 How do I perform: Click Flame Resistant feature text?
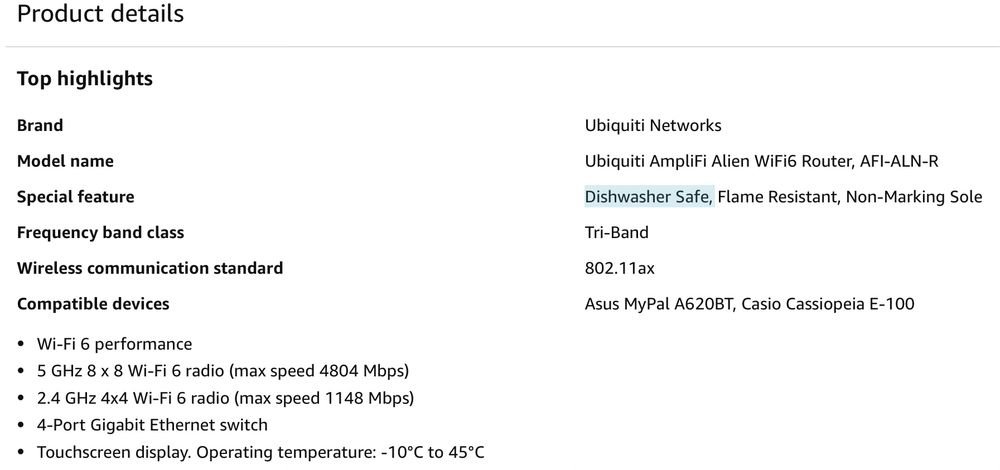click(777, 197)
